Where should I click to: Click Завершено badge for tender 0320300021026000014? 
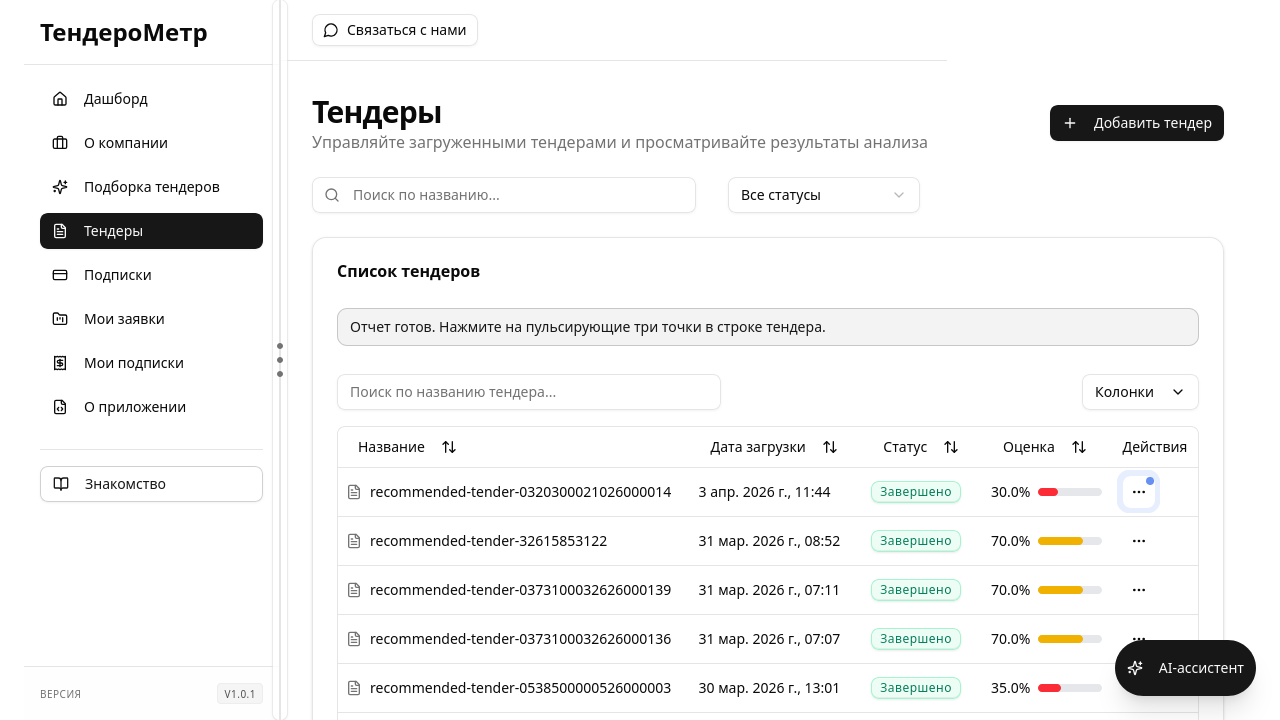tap(916, 492)
